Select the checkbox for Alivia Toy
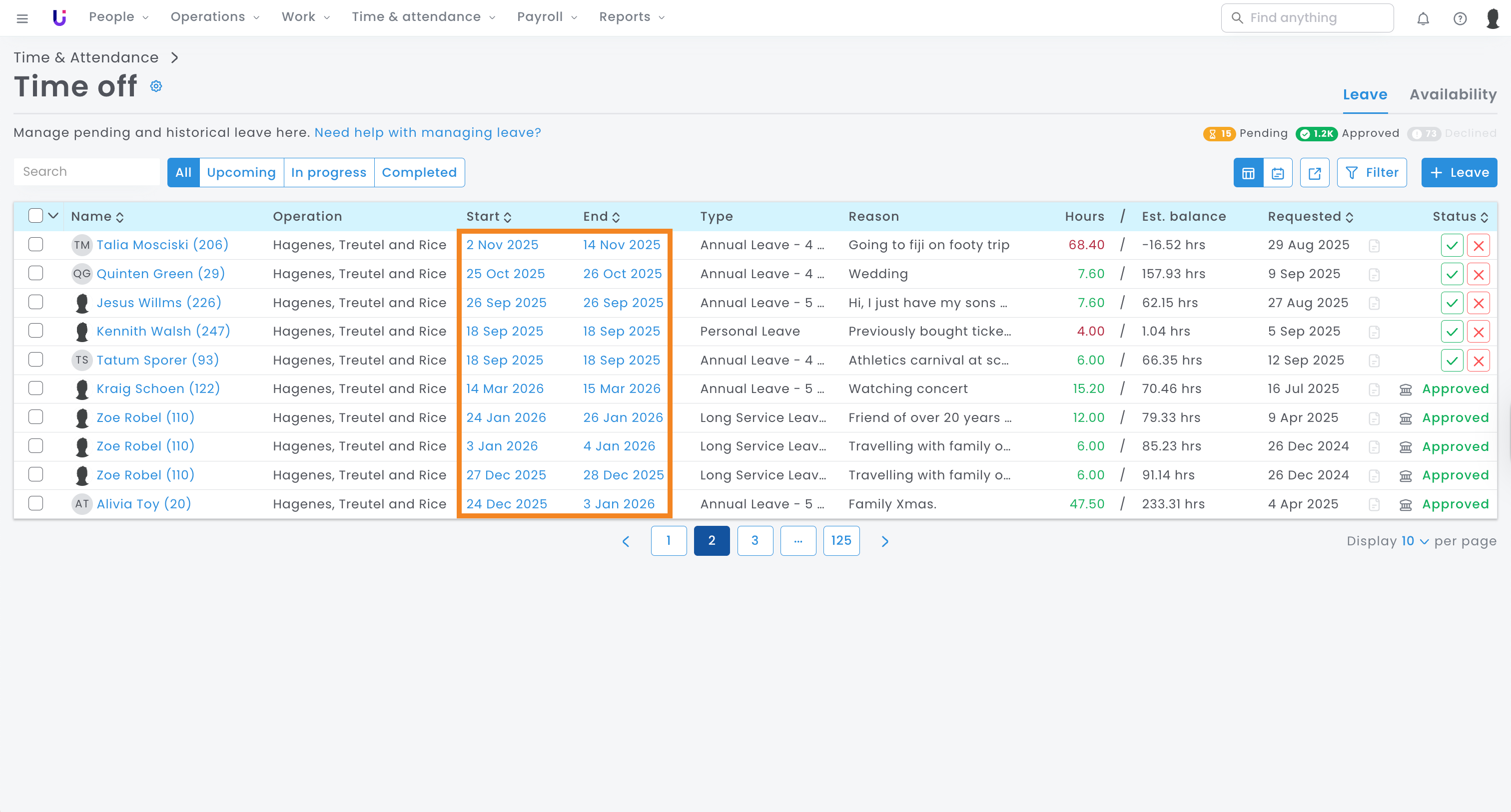The image size is (1511, 812). click(36, 503)
